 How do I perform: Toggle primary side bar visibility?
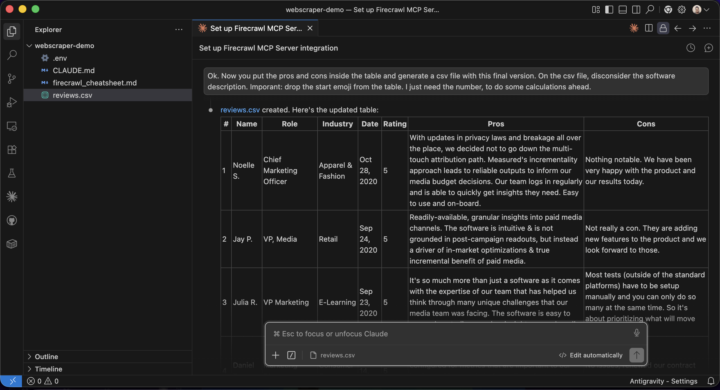click(609, 9)
